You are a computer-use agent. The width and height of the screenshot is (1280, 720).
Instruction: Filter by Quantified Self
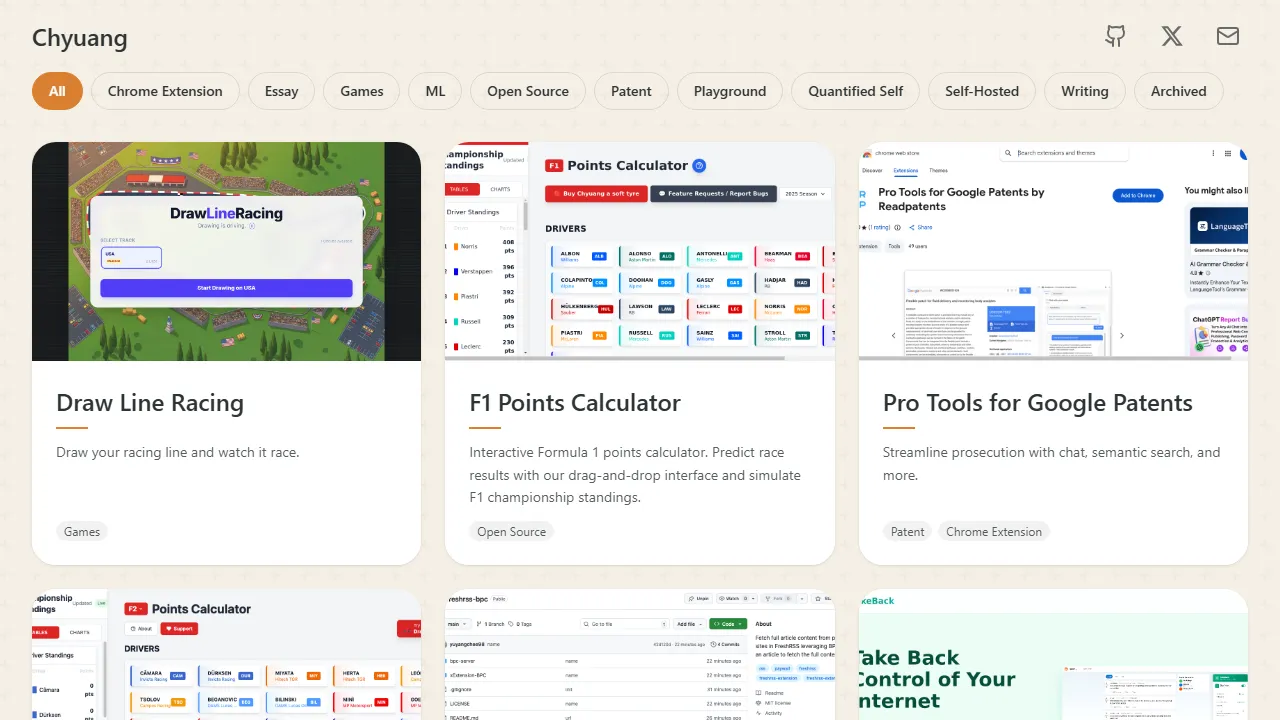click(x=855, y=91)
